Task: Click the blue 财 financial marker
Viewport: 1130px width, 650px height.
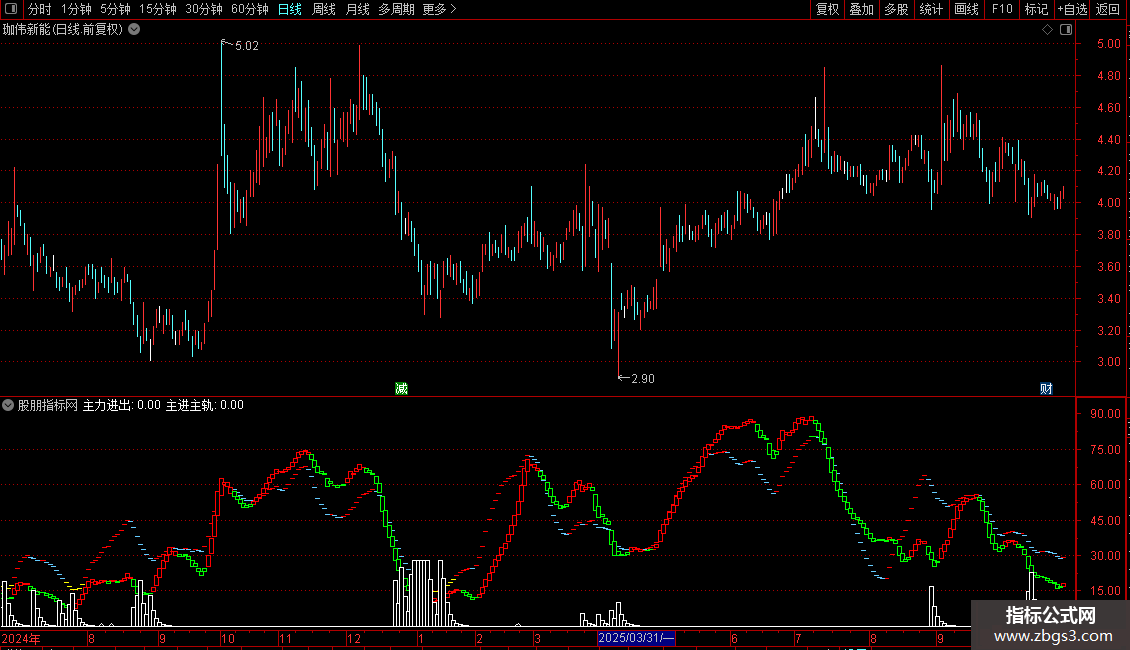Action: tap(1046, 388)
